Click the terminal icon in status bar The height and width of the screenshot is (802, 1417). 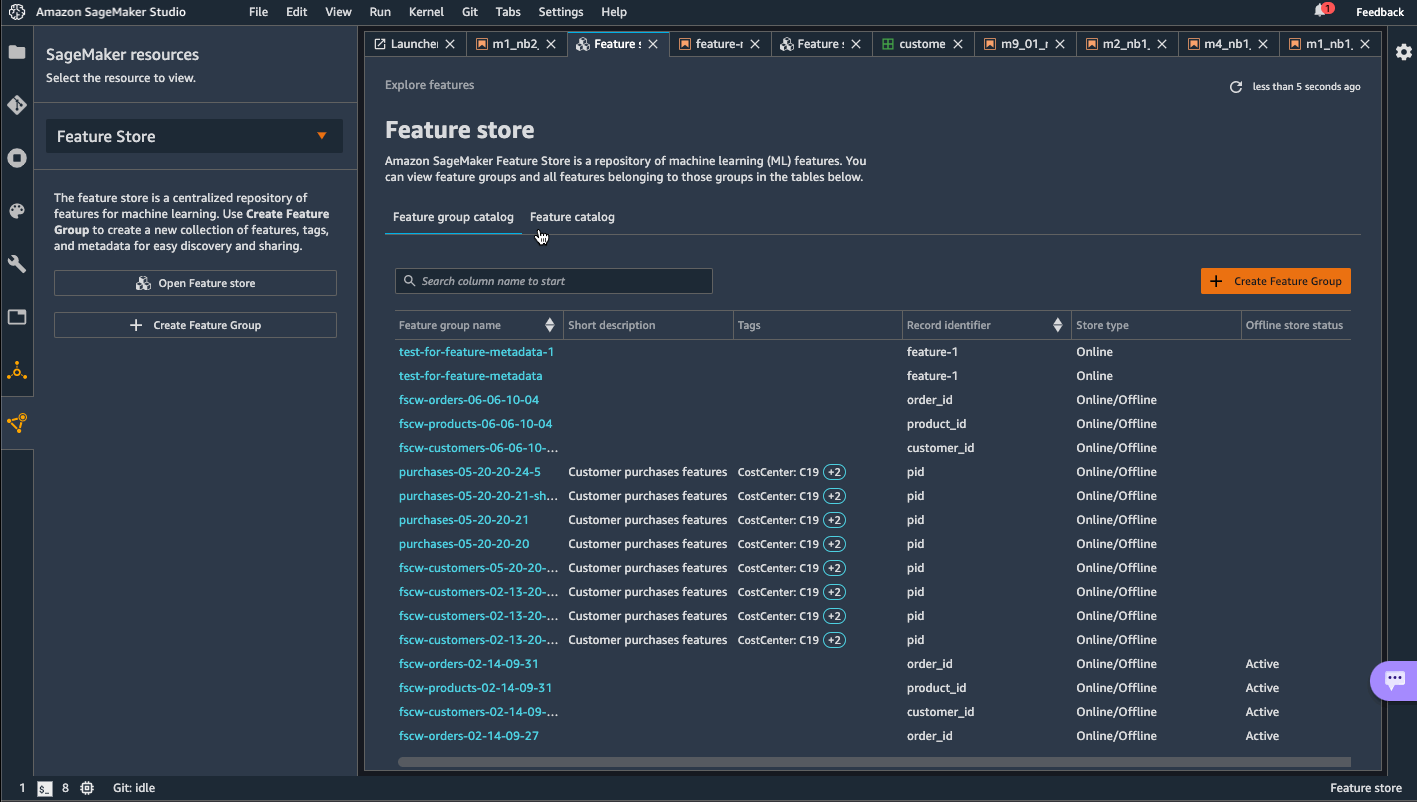pyautogui.click(x=45, y=788)
